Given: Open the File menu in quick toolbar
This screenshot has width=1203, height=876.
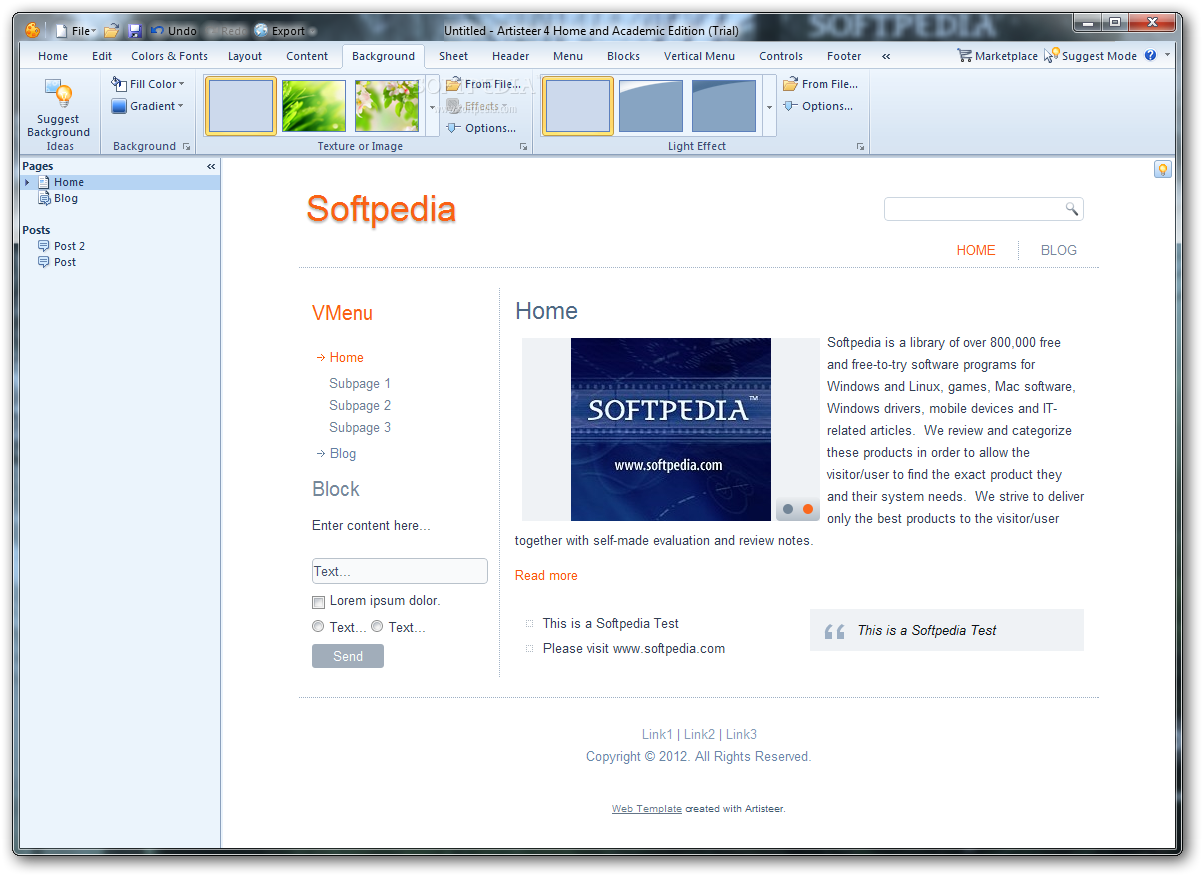Looking at the screenshot, I should (x=76, y=31).
